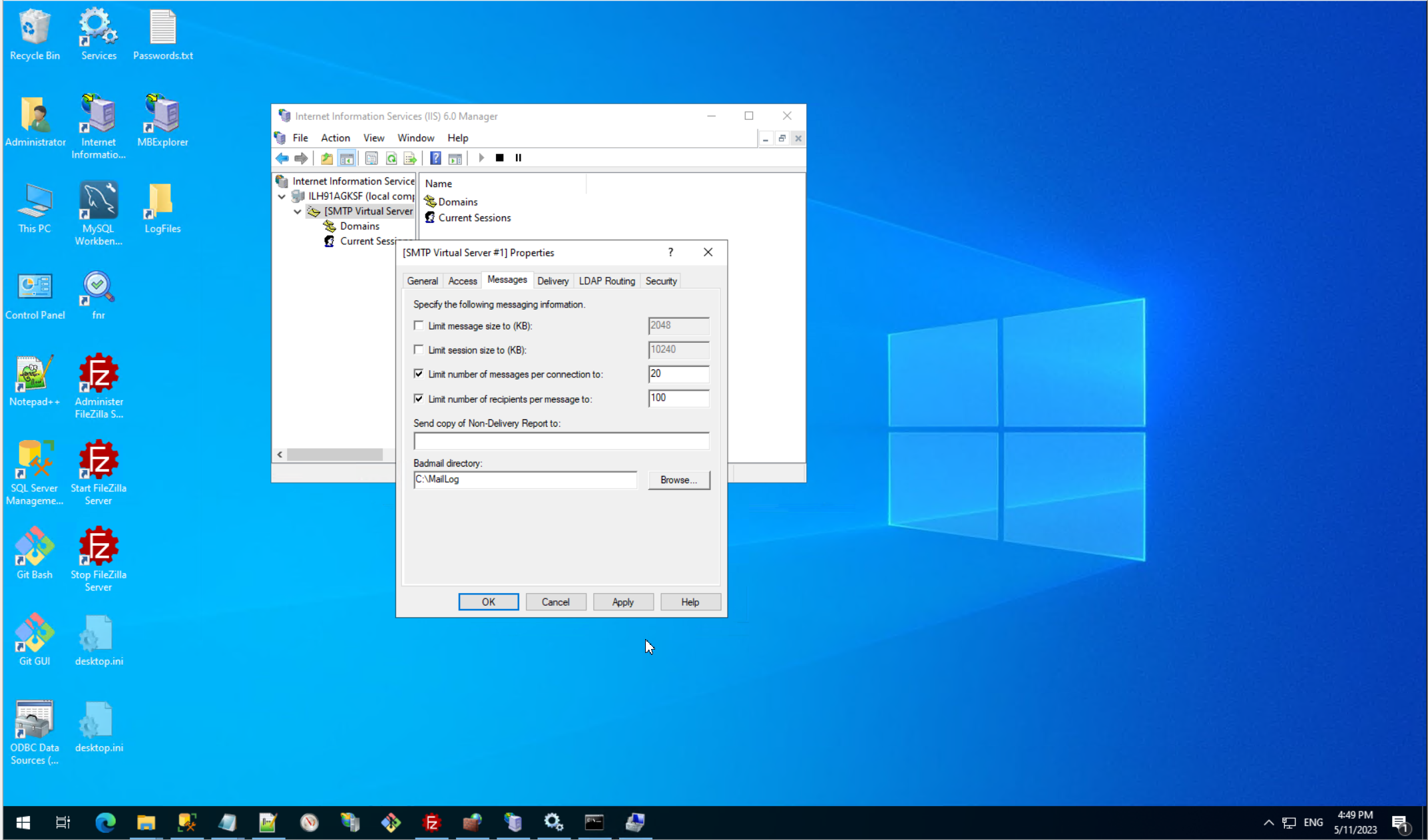This screenshot has width=1428, height=840.
Task: Enable Limit message size to (KB) checkbox
Action: click(419, 325)
